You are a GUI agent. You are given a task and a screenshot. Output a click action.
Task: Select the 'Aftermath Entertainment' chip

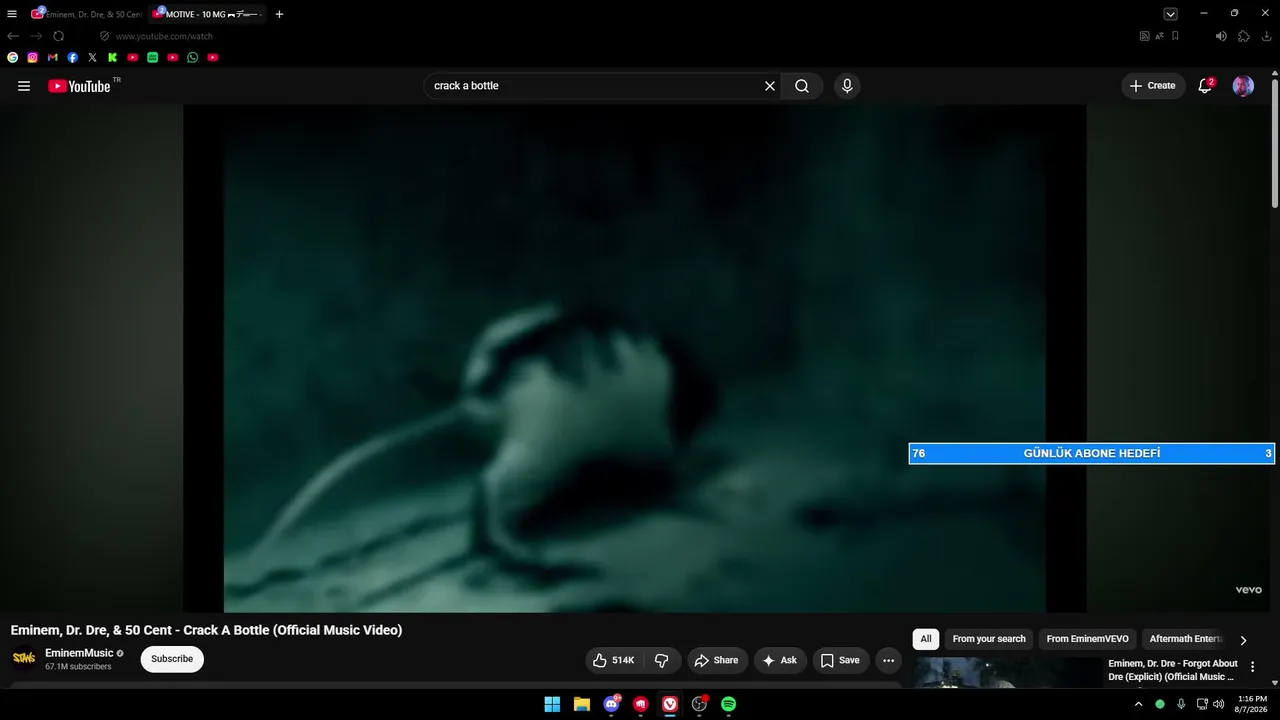click(x=1185, y=639)
